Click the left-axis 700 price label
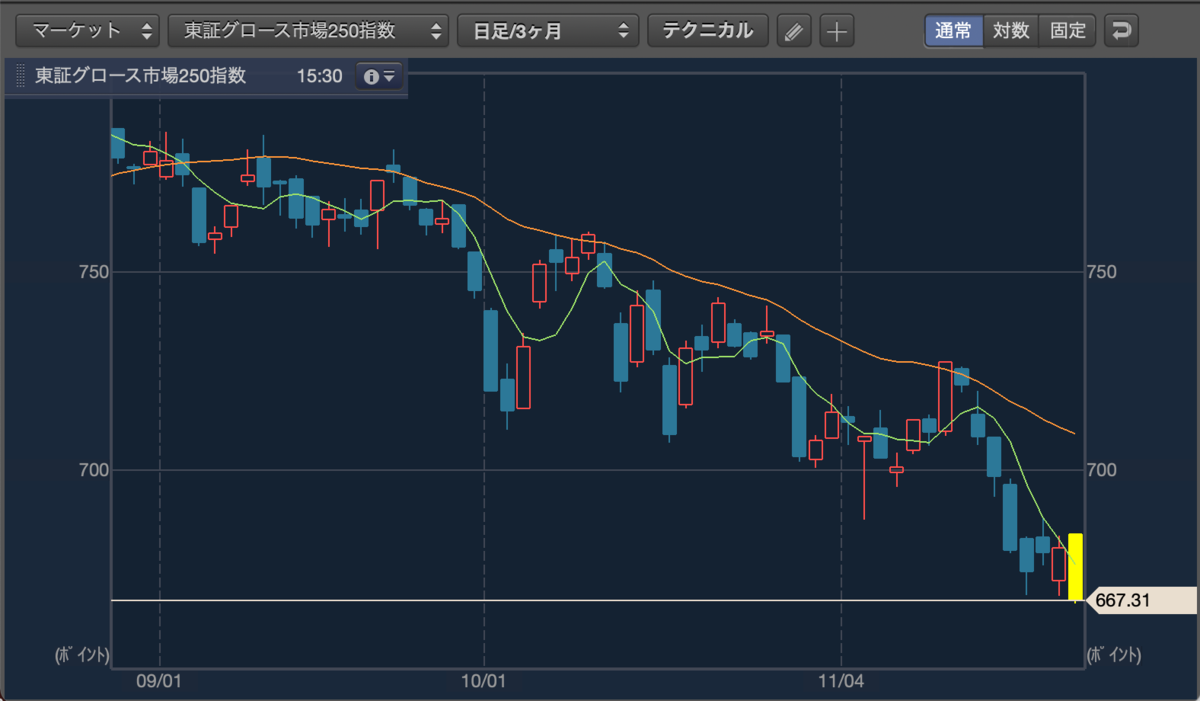 93,470
